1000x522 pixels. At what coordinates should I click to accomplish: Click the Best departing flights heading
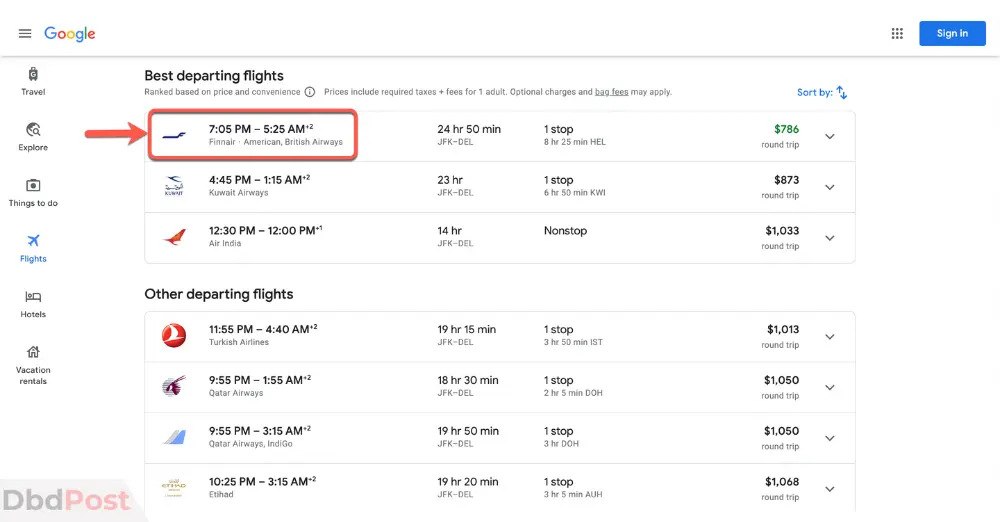(214, 75)
